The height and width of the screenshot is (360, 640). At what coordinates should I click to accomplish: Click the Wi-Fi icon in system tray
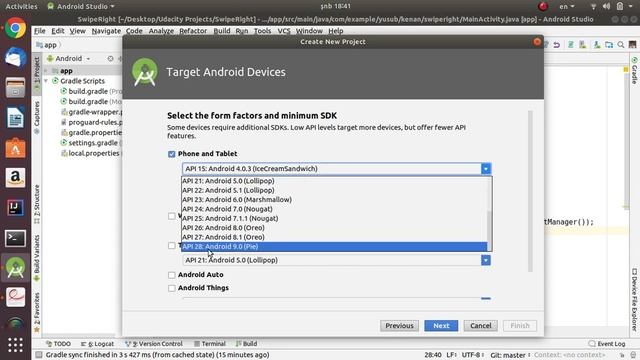(x=593, y=6)
